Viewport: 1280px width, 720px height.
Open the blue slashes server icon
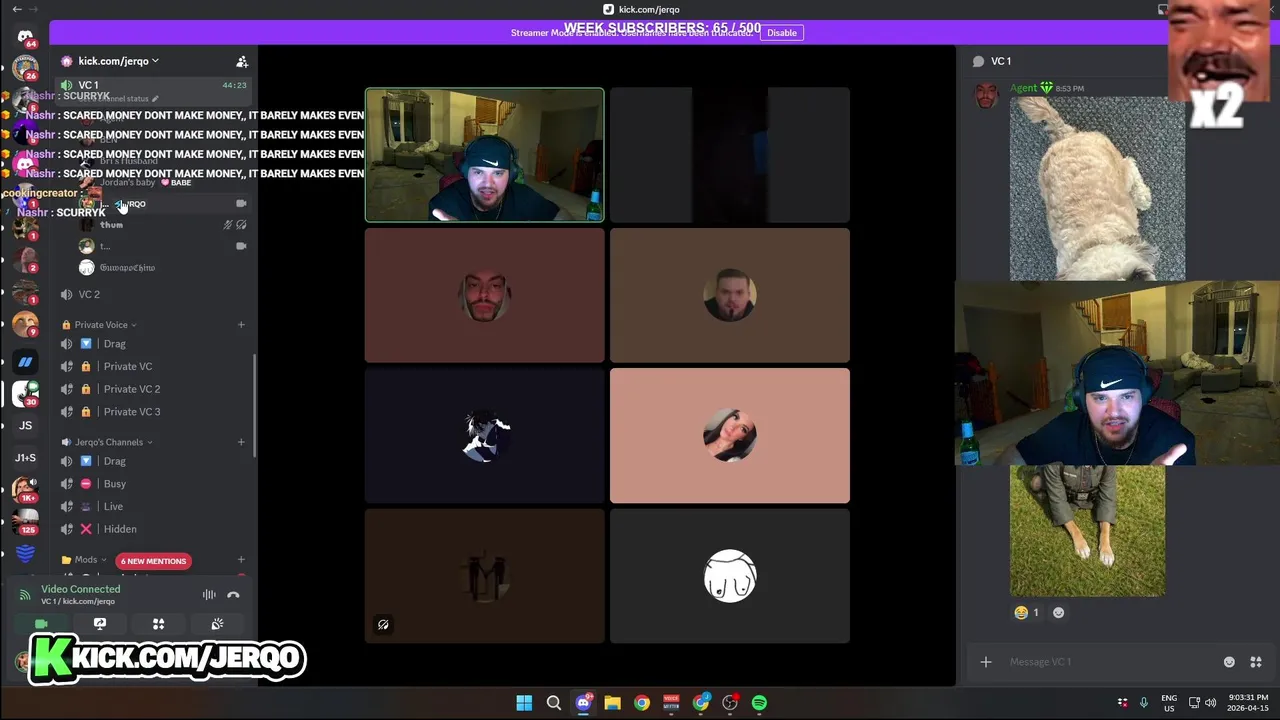tap(25, 362)
